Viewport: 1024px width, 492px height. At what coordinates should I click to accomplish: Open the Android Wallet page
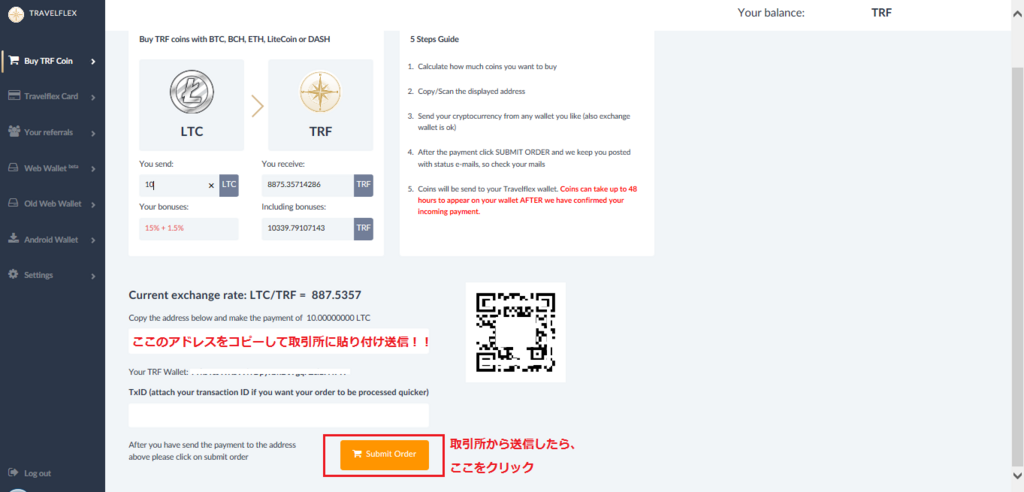tap(52, 239)
